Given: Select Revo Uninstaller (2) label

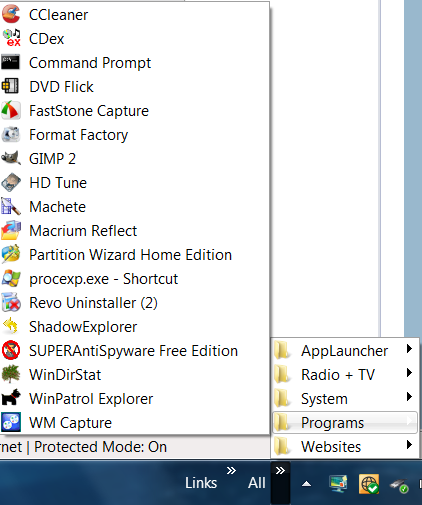Looking at the screenshot, I should coord(93,303).
